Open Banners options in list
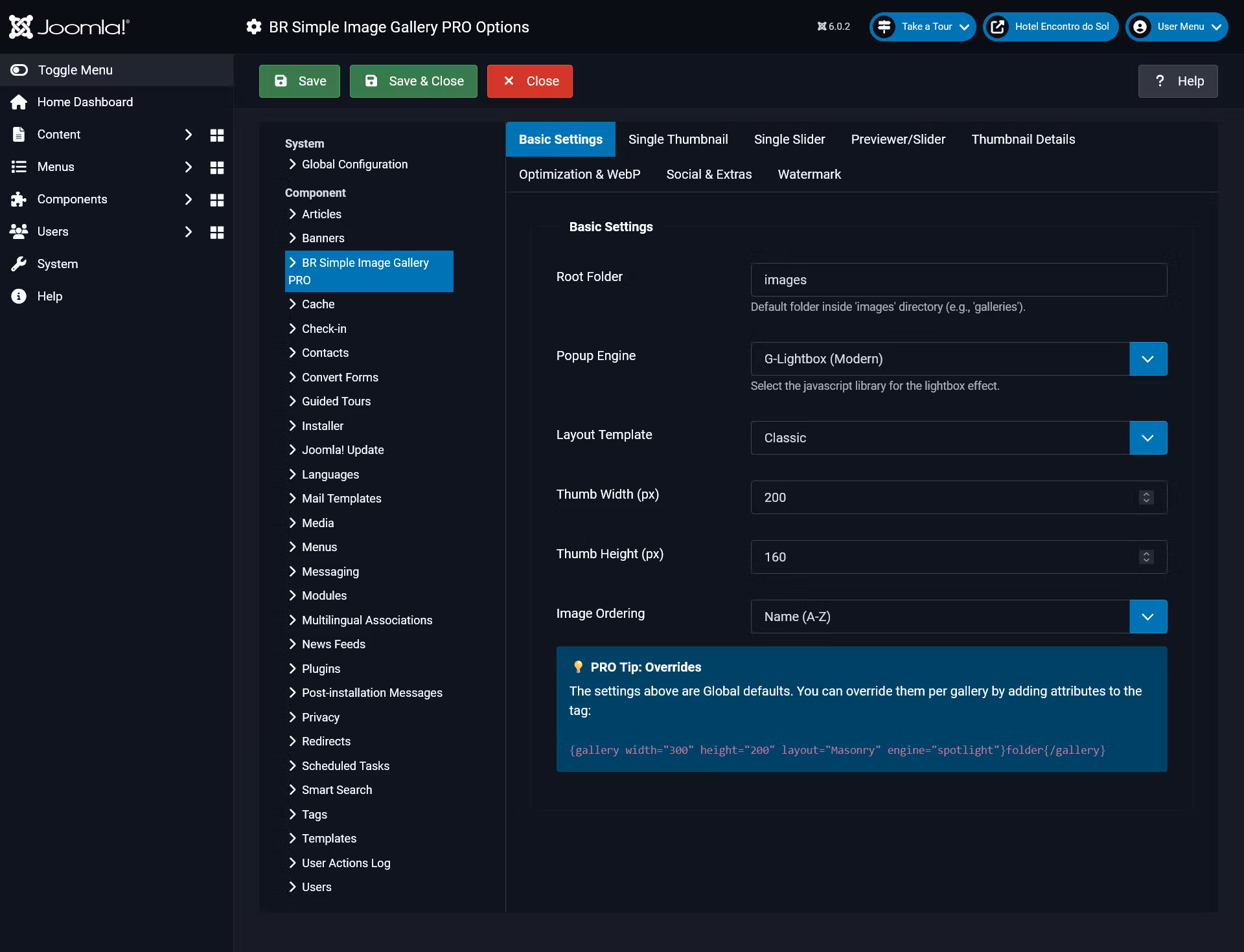Image resolution: width=1244 pixels, height=952 pixels. point(317,238)
